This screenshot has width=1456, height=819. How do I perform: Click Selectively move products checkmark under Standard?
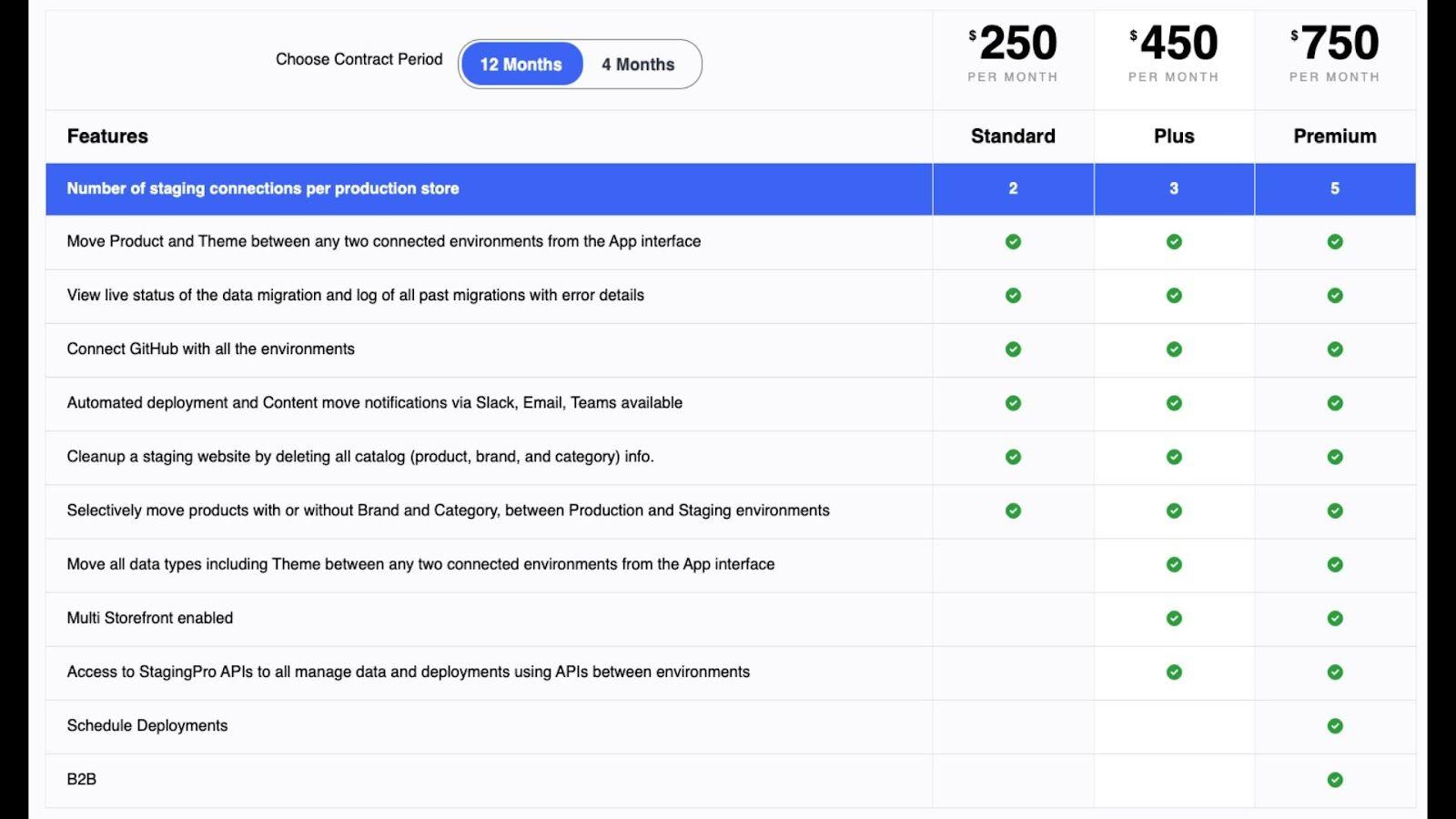1013,511
